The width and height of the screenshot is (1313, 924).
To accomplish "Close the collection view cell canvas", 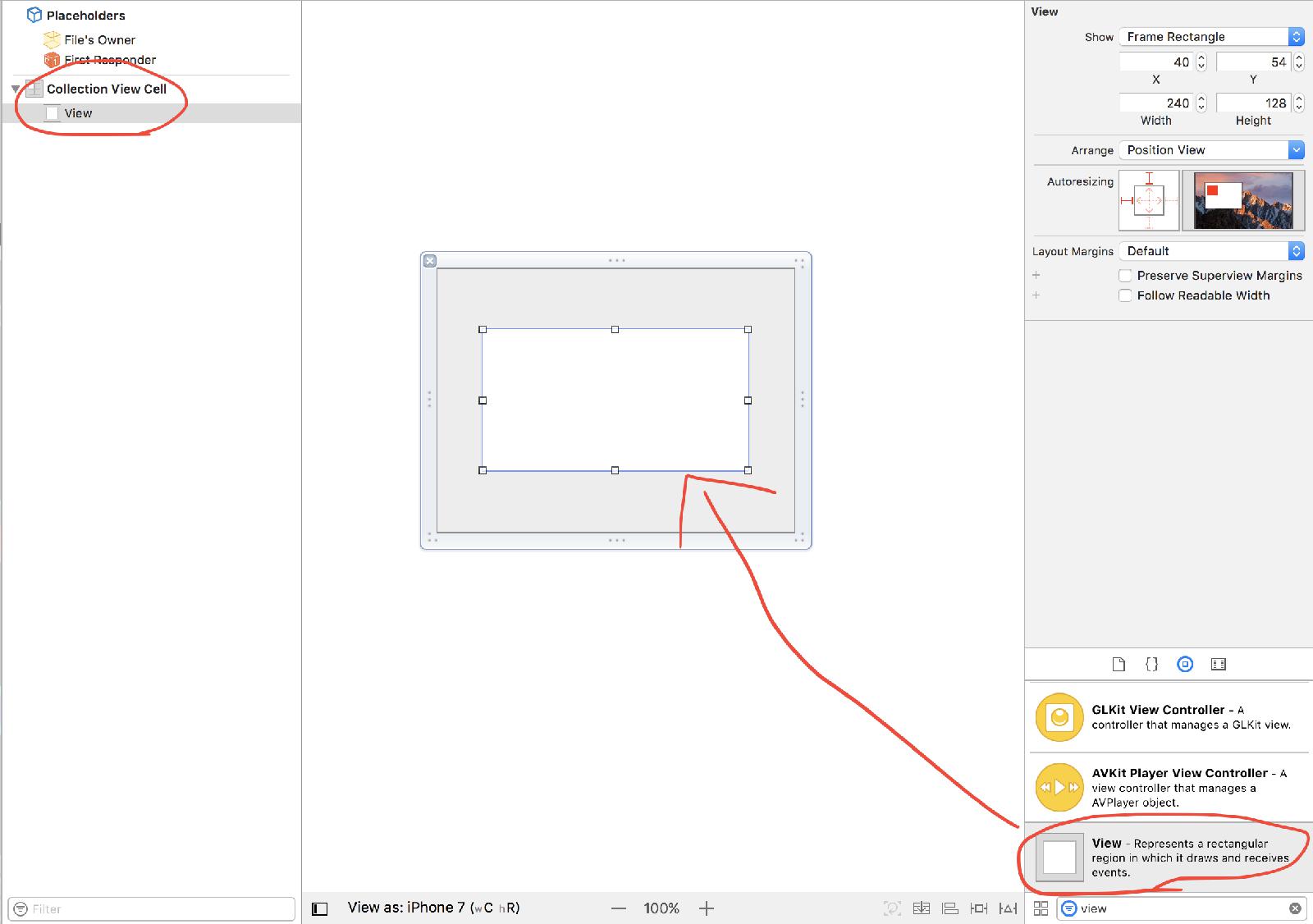I will tap(429, 261).
